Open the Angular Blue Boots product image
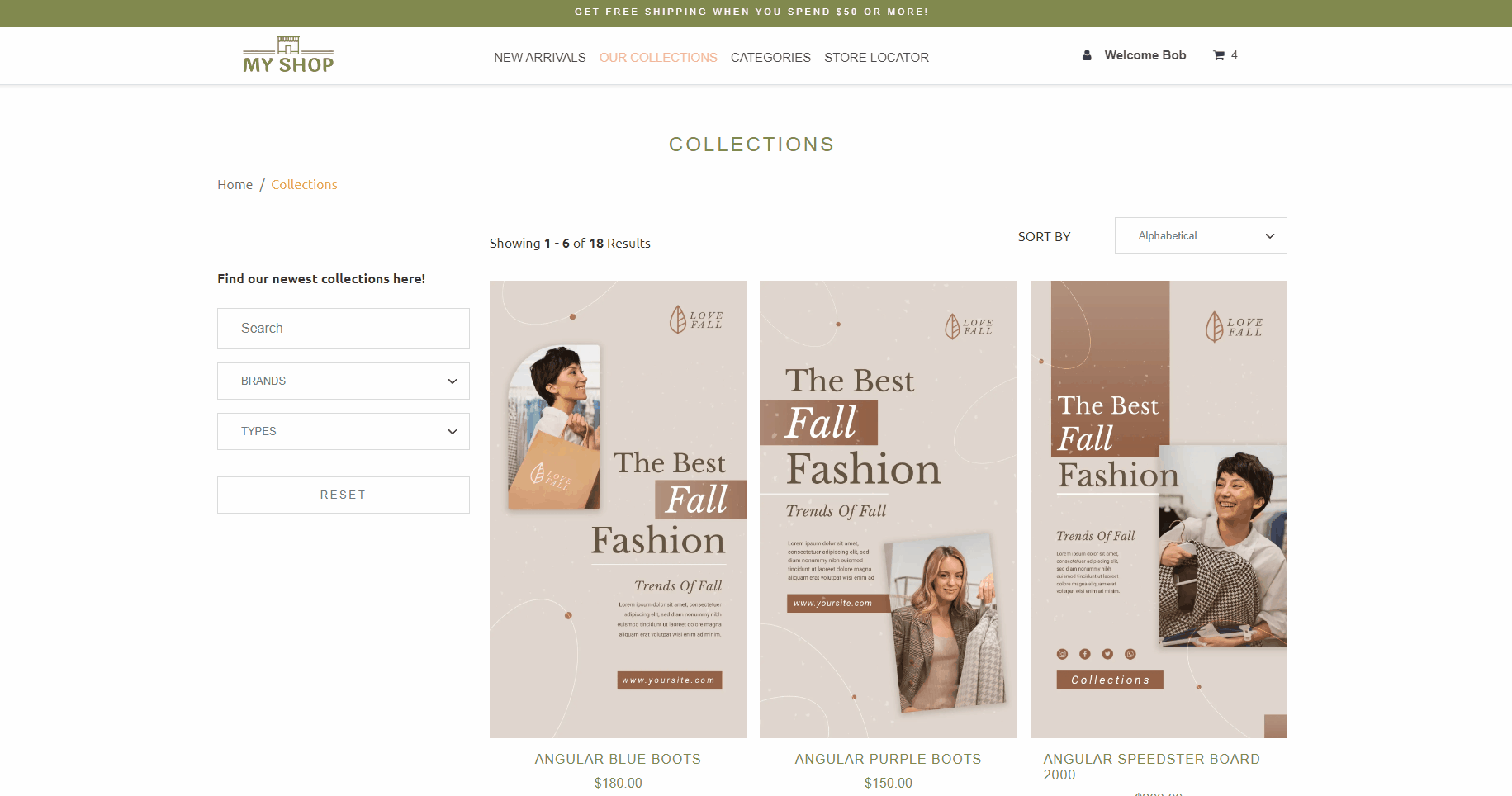Viewport: 1512px width, 796px height. pos(618,509)
